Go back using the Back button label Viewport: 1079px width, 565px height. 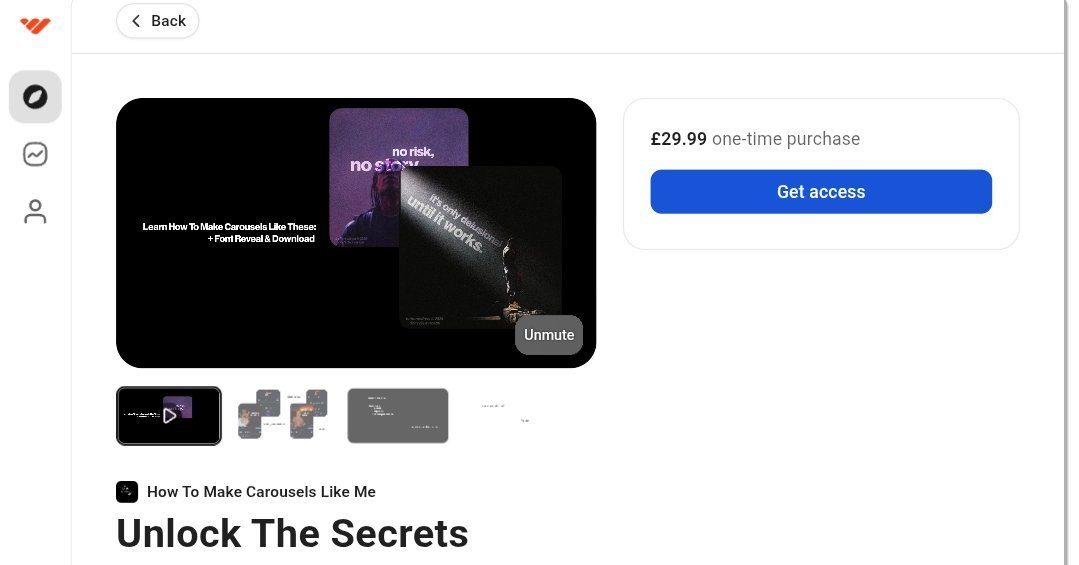[x=169, y=21]
